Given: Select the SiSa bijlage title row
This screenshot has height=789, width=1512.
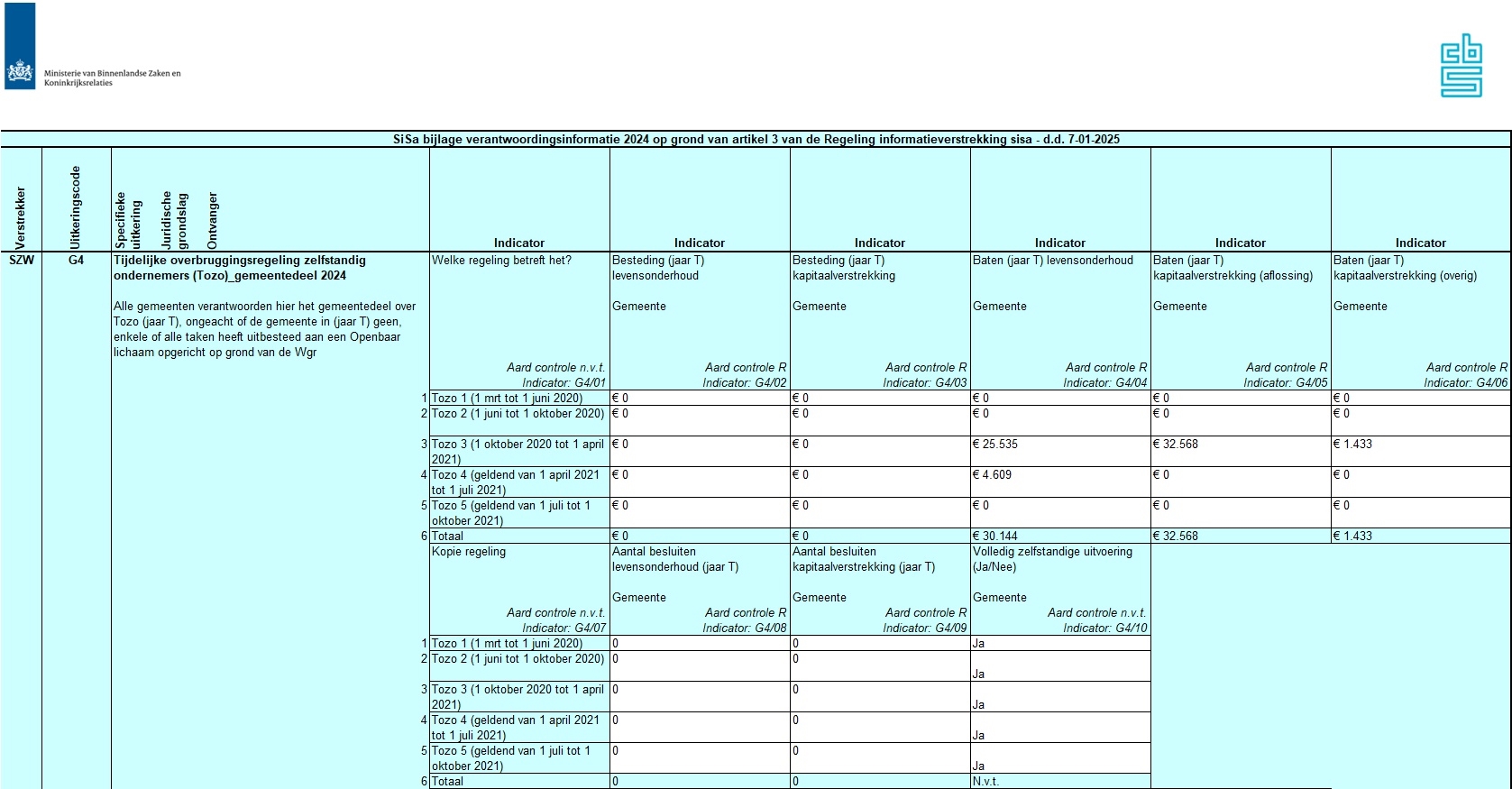Looking at the screenshot, I should click(756, 139).
